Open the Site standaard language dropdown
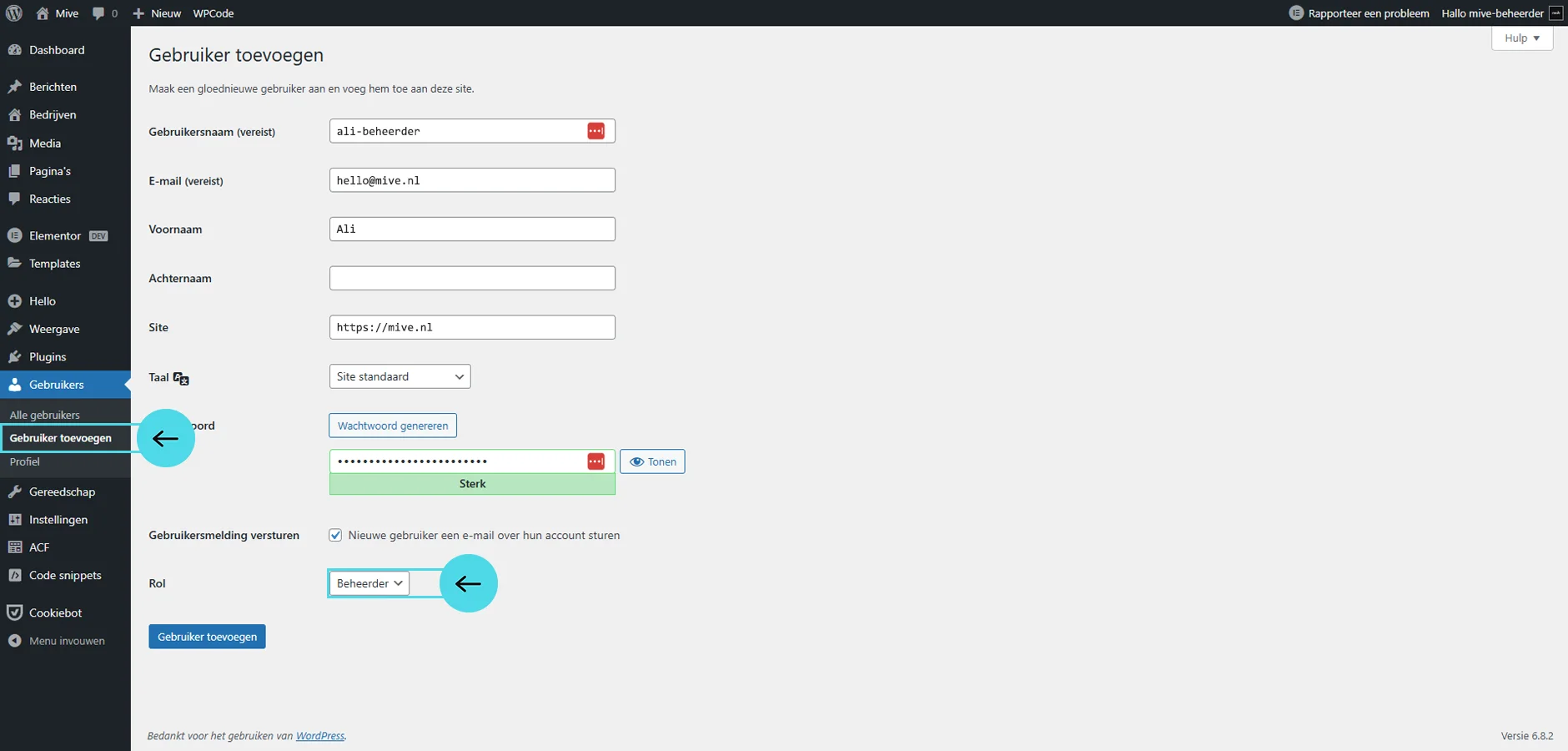Viewport: 1568px width, 751px height. (x=400, y=376)
